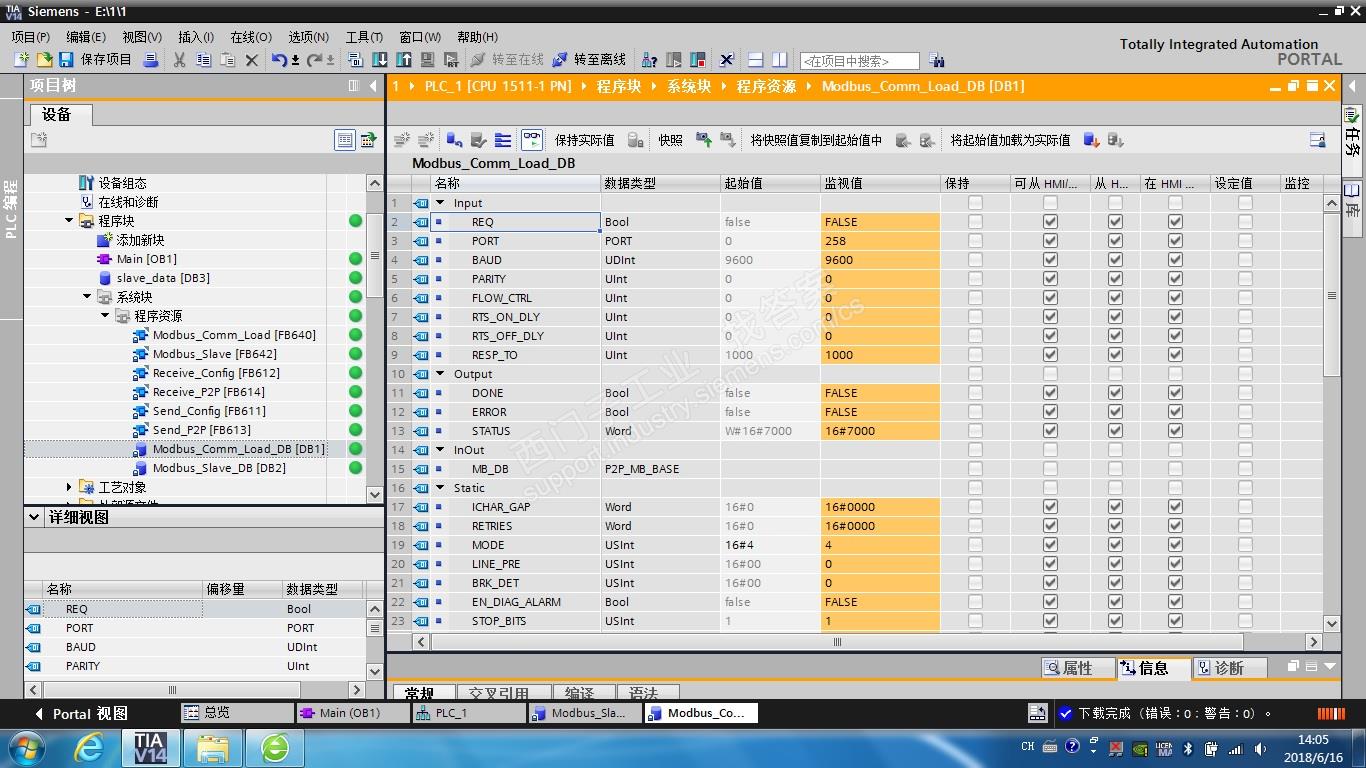Expand 工艺对象 node in project tree

(x=69, y=487)
